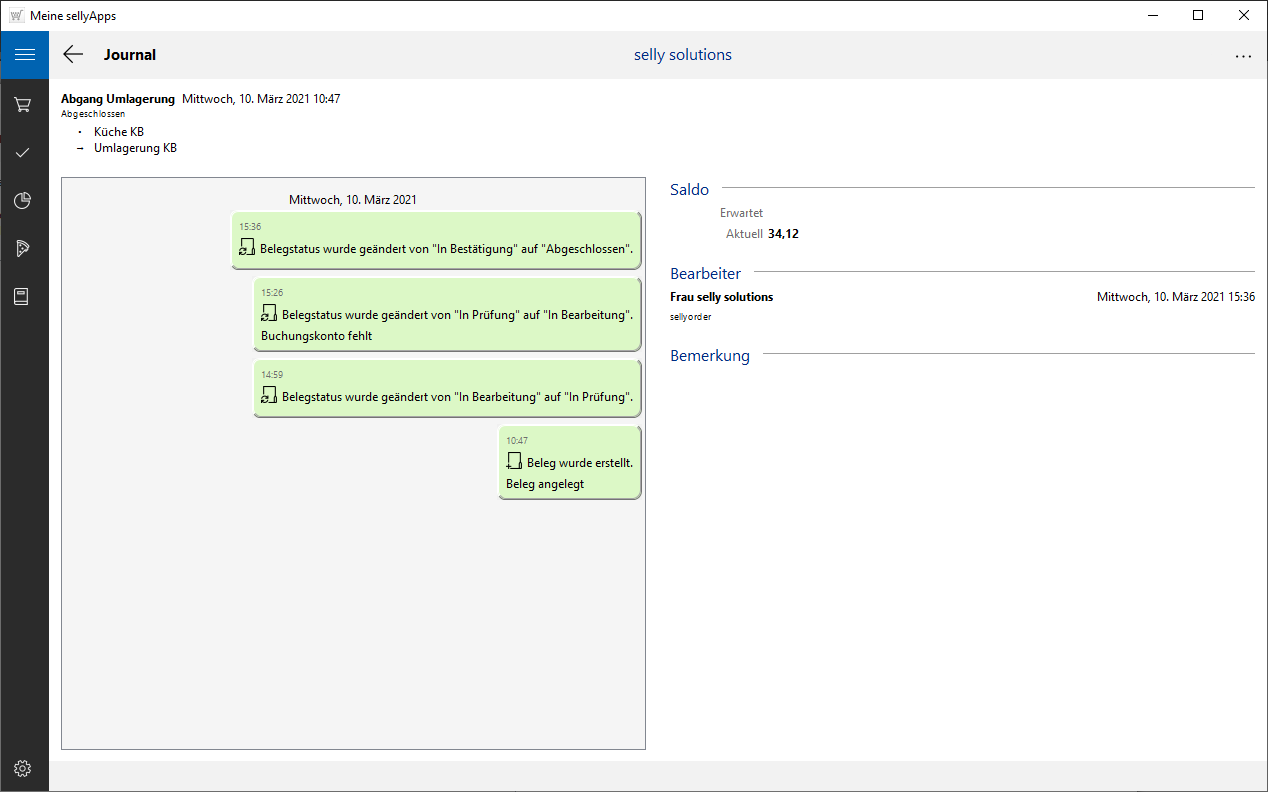Open the three-dot more options menu

1243,57
